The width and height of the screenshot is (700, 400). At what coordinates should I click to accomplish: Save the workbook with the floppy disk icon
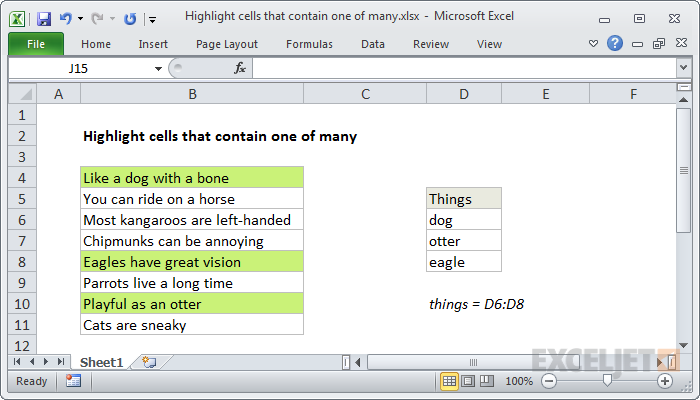44,19
